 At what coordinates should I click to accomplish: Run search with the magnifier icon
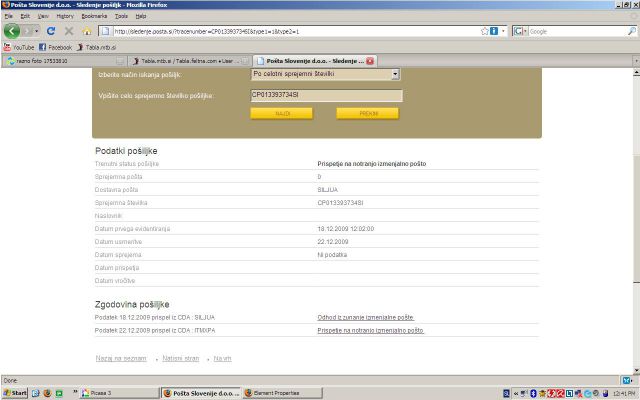tap(631, 31)
